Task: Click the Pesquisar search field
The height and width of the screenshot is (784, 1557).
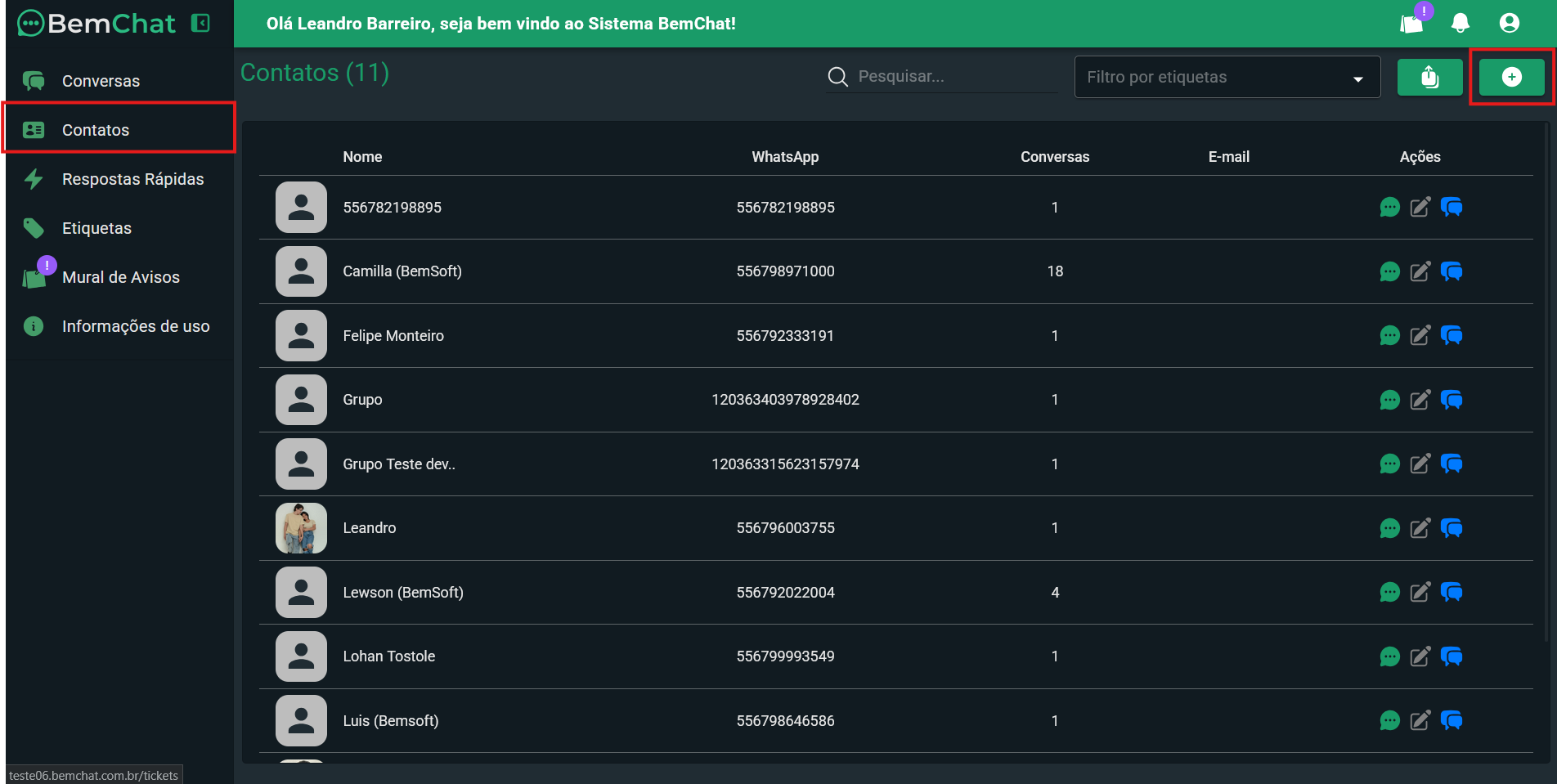Action: click(x=953, y=76)
